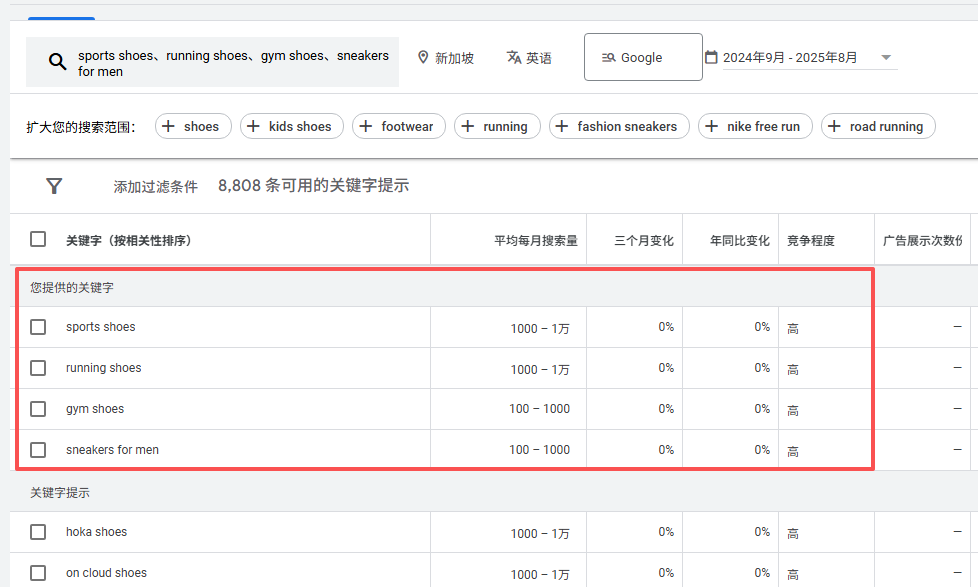The height and width of the screenshot is (587, 978).
Task: Check the select-all header checkbox
Action: click(x=38, y=240)
